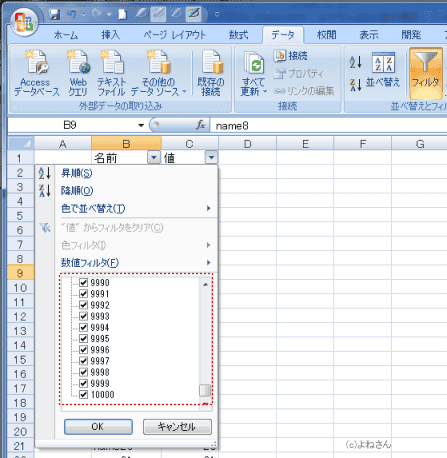Click the save icon in quick access toolbar
447x458 pixels.
pos(55,14)
